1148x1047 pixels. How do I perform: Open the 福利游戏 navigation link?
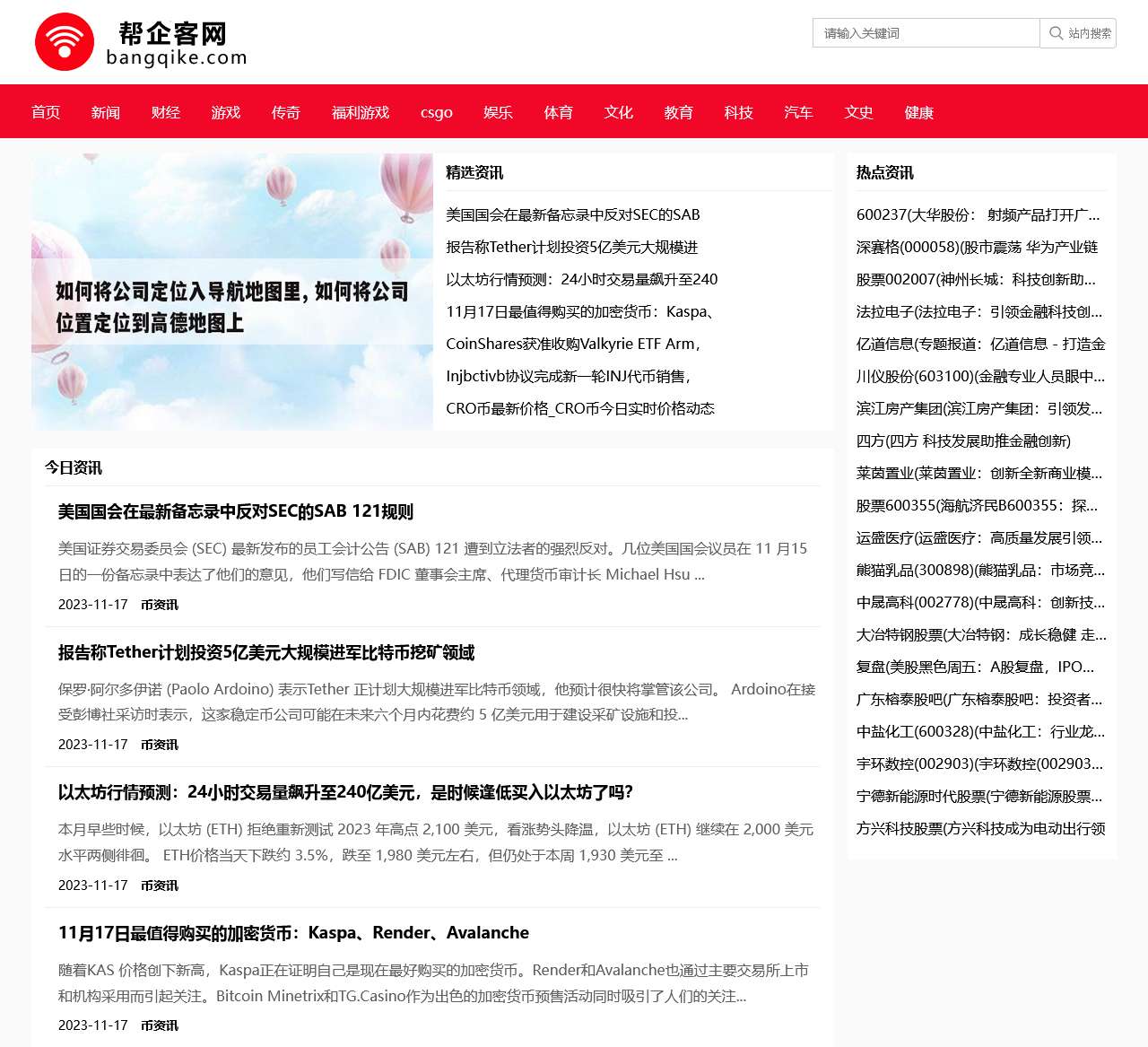[359, 112]
